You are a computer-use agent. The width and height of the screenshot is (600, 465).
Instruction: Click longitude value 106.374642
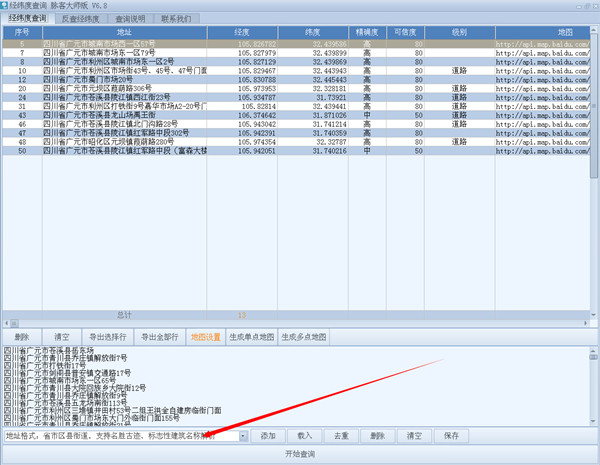point(257,115)
